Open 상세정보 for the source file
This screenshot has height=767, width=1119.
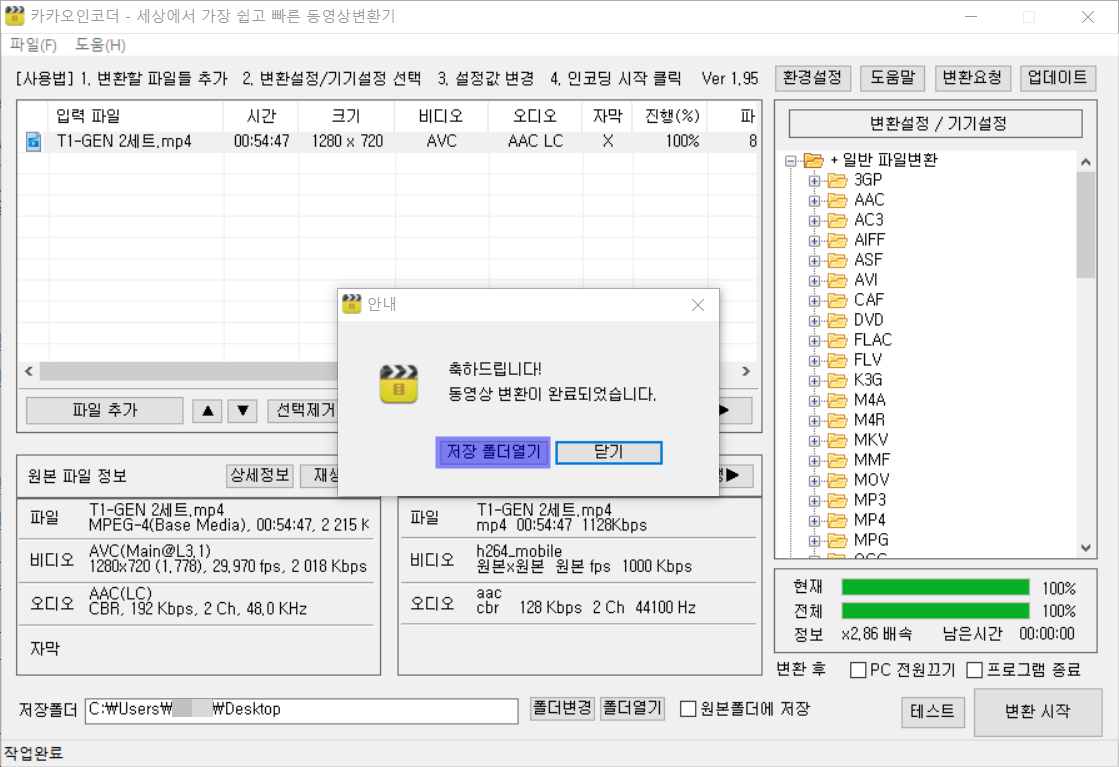click(x=260, y=475)
